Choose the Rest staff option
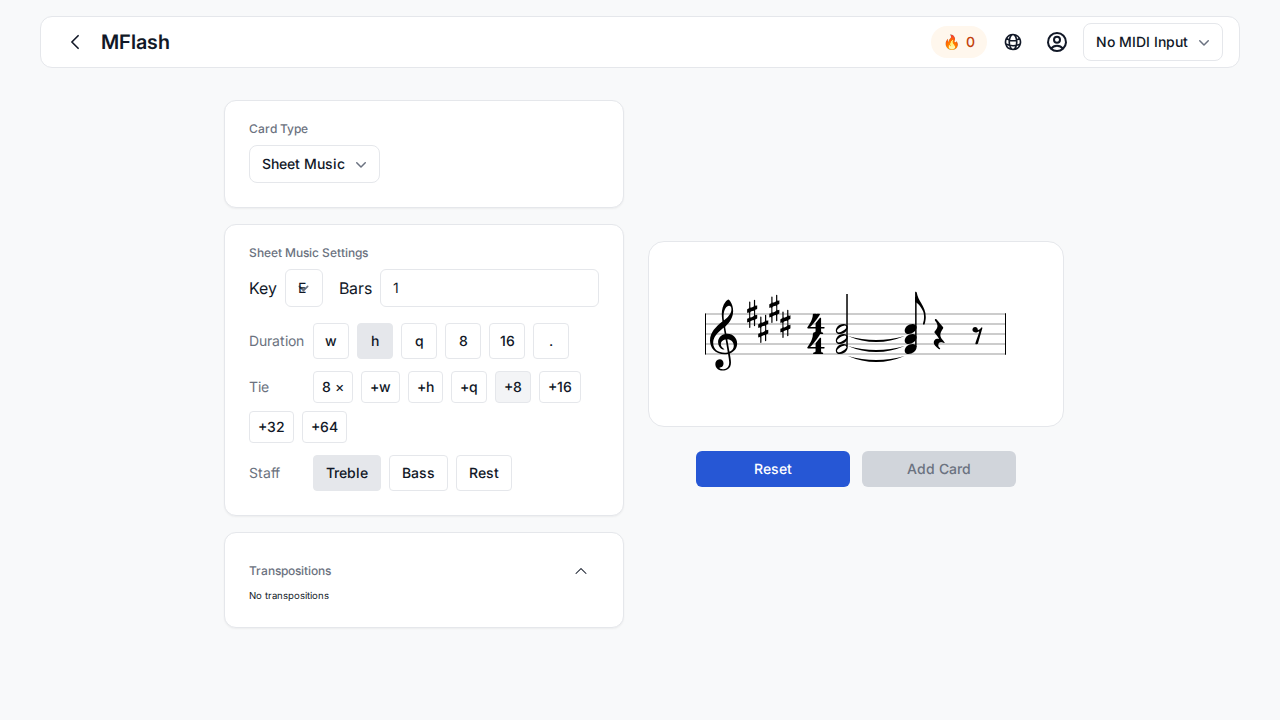Viewport: 1280px width, 720px height. coord(484,473)
